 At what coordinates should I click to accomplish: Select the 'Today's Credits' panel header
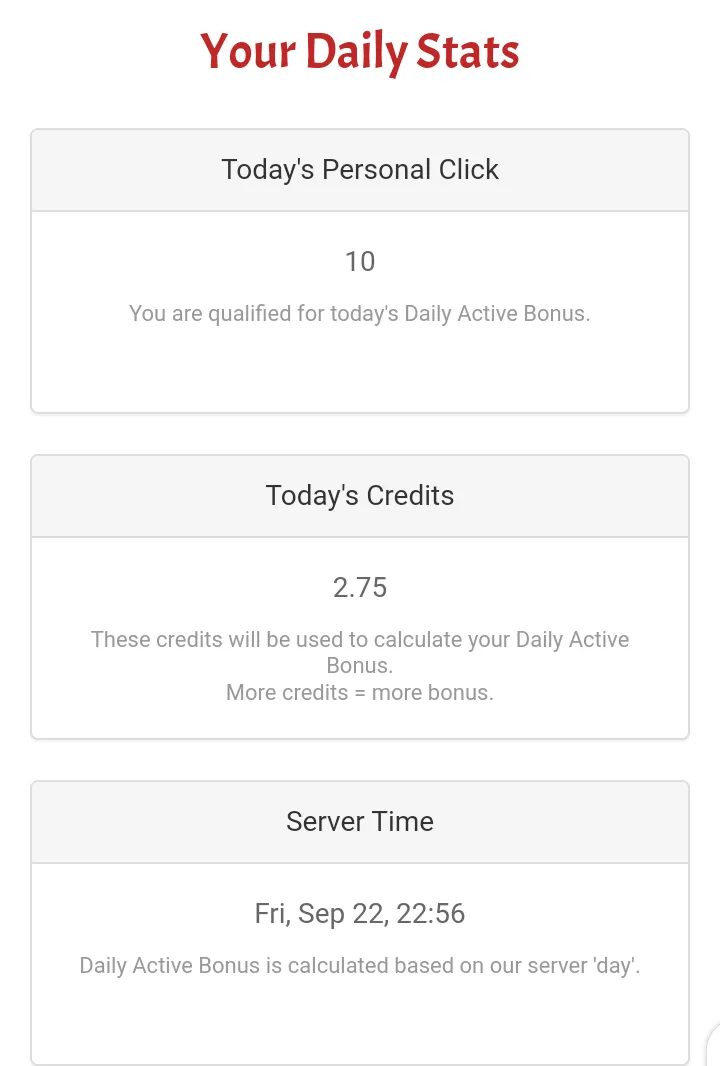click(360, 496)
